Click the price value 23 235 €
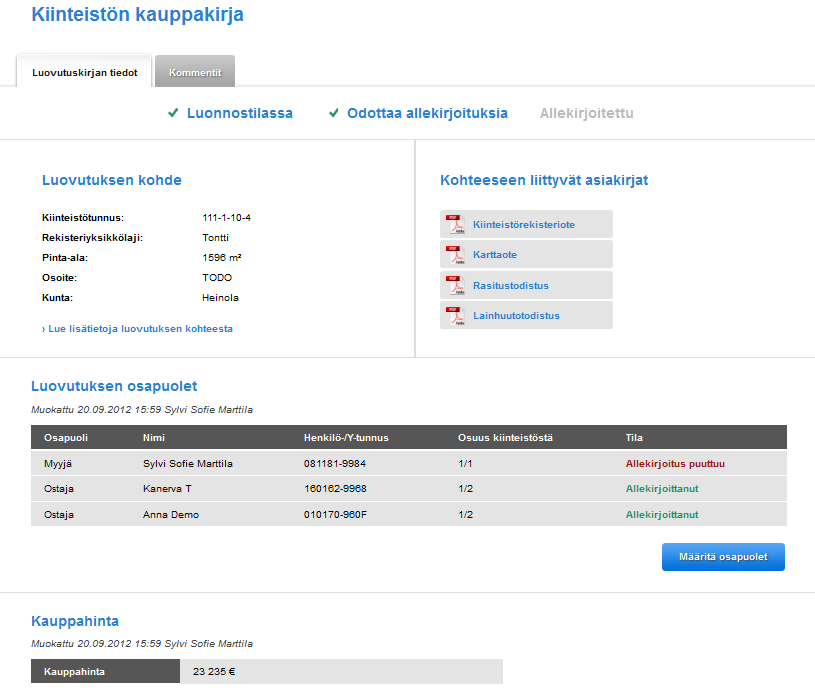 214,671
